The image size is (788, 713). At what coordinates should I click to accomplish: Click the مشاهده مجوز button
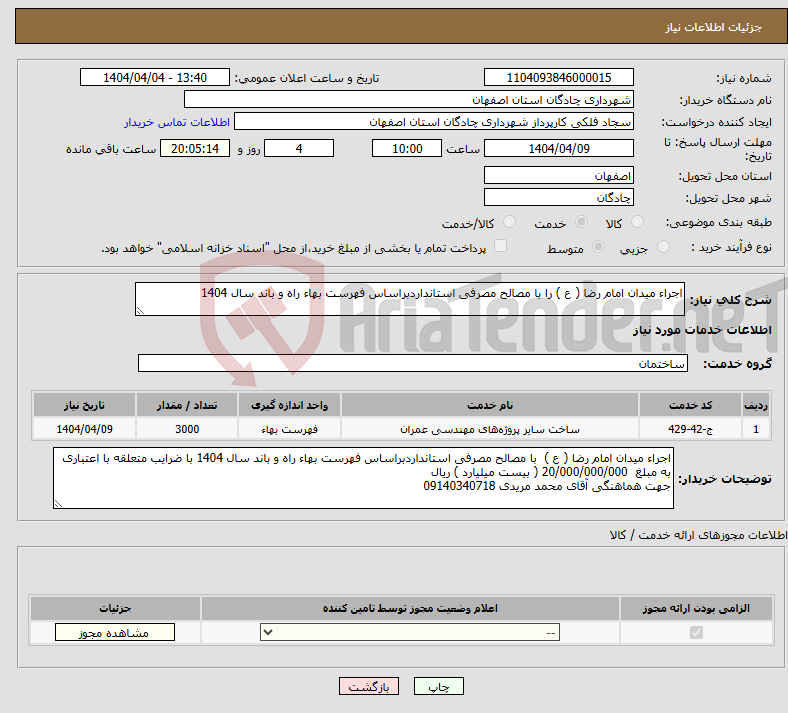point(115,633)
